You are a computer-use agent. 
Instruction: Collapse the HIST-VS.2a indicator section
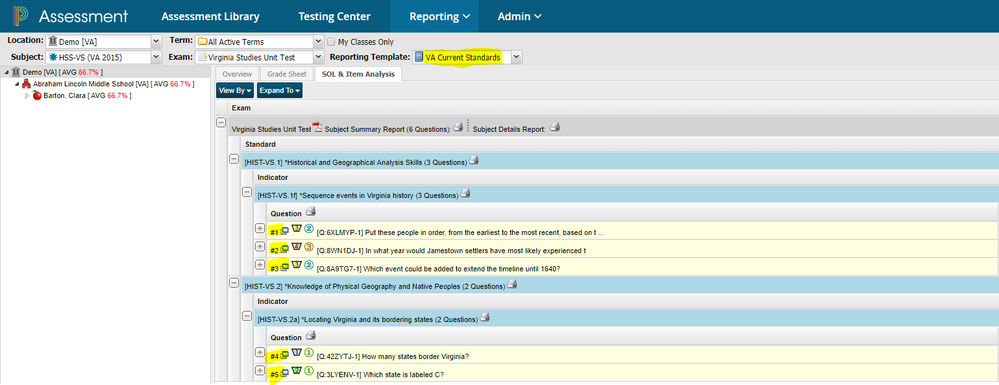pos(247,316)
